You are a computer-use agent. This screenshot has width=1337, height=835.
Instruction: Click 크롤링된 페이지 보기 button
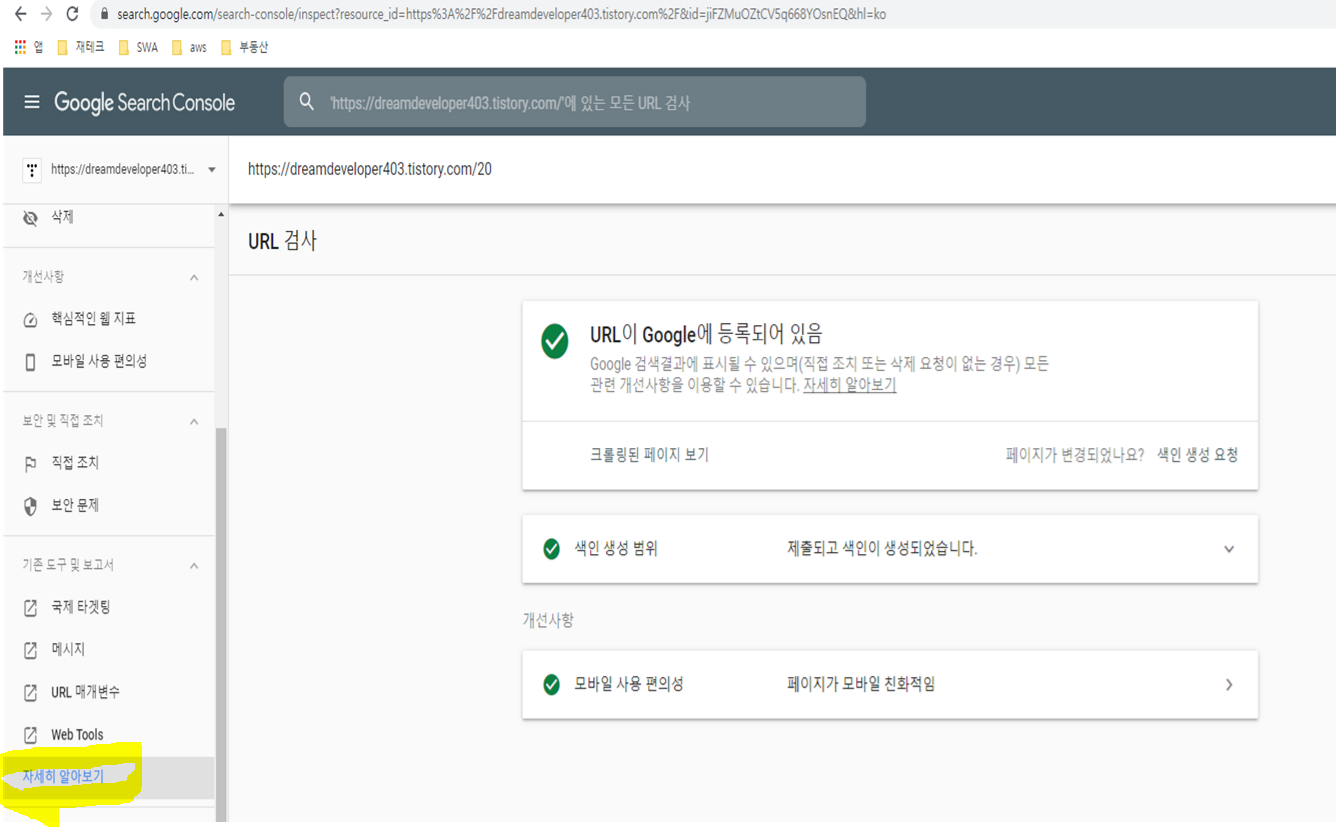pos(649,455)
